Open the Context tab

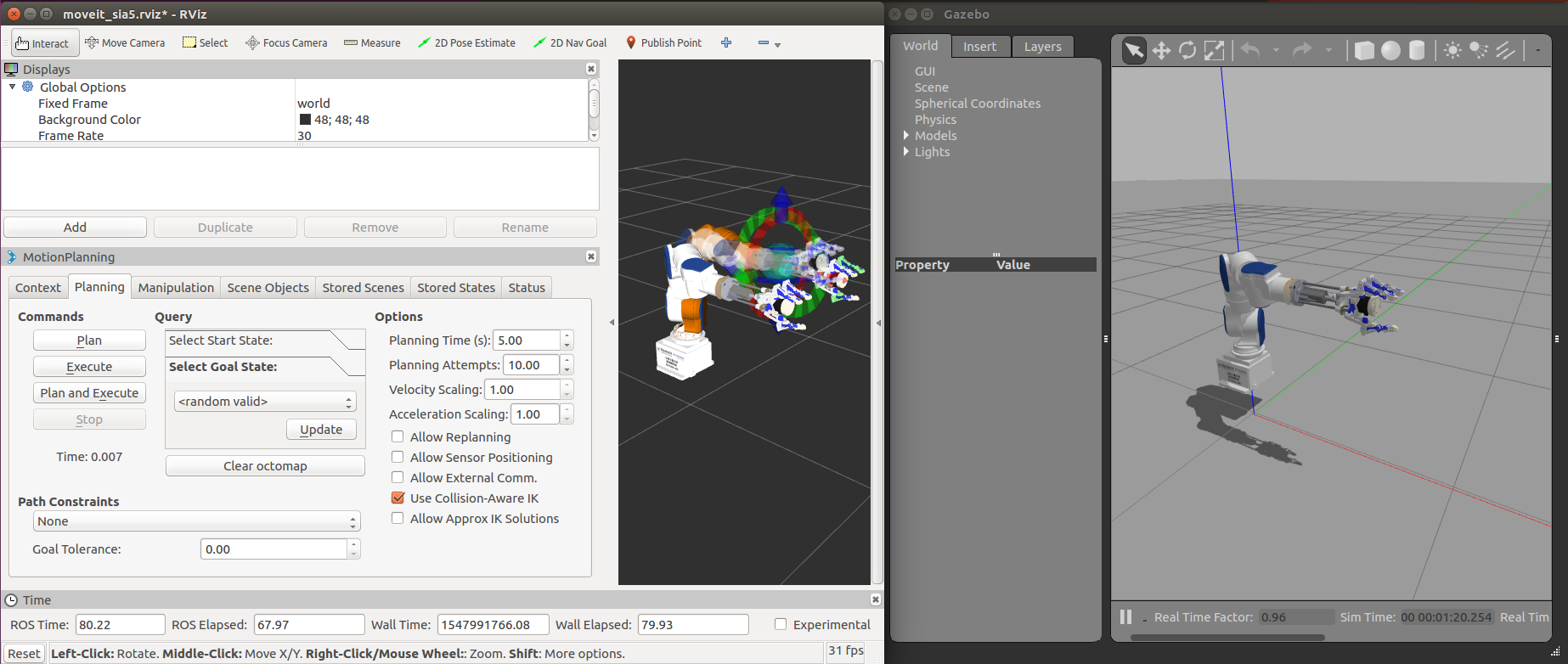point(38,288)
